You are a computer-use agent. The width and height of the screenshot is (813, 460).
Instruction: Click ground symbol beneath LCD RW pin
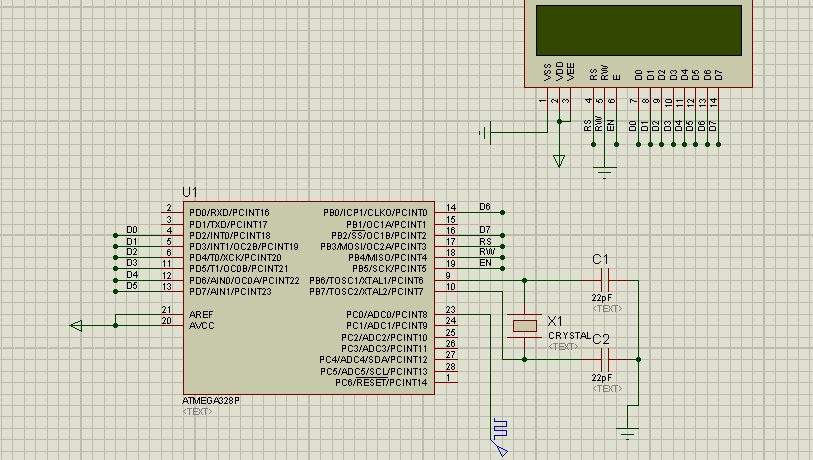[605, 171]
